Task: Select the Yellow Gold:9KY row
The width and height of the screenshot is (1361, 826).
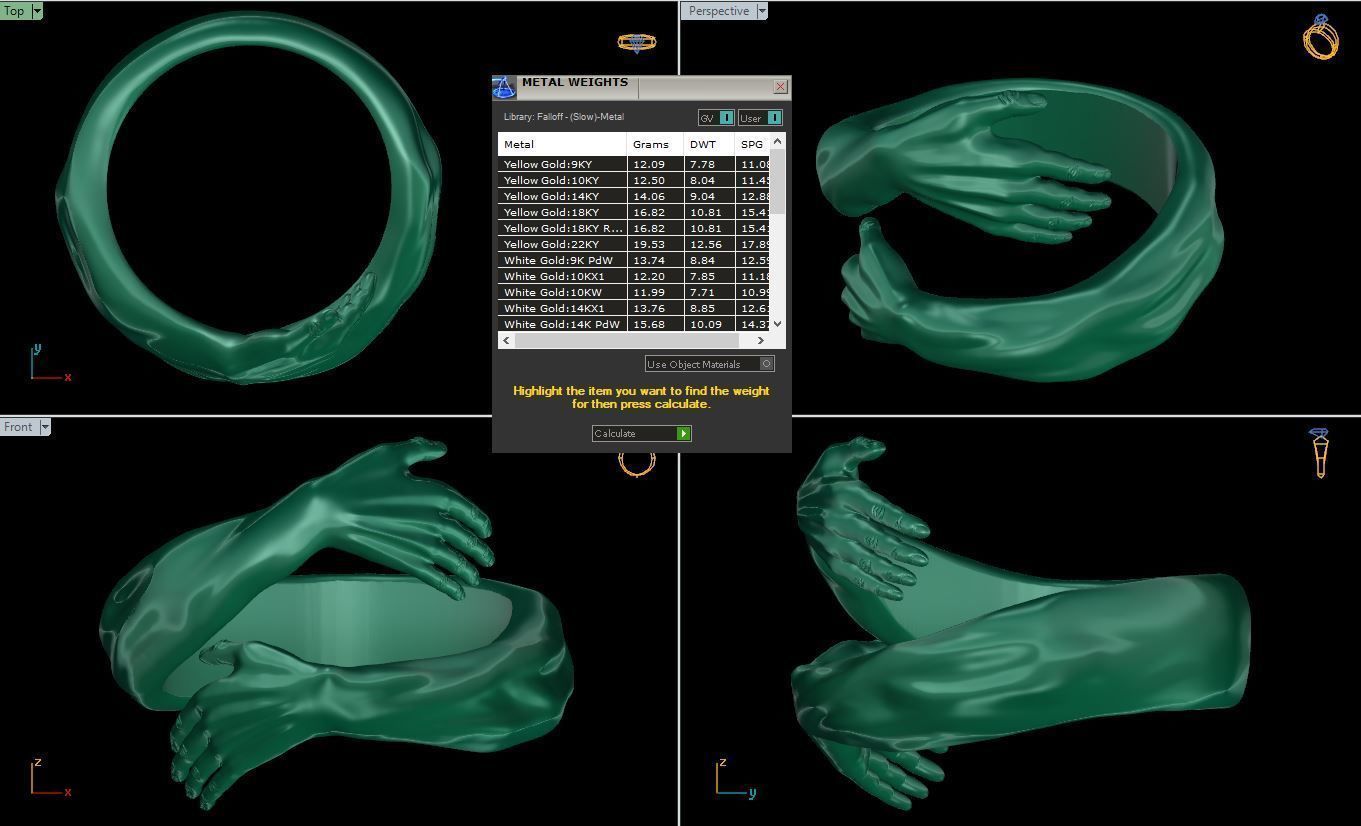Action: point(634,164)
